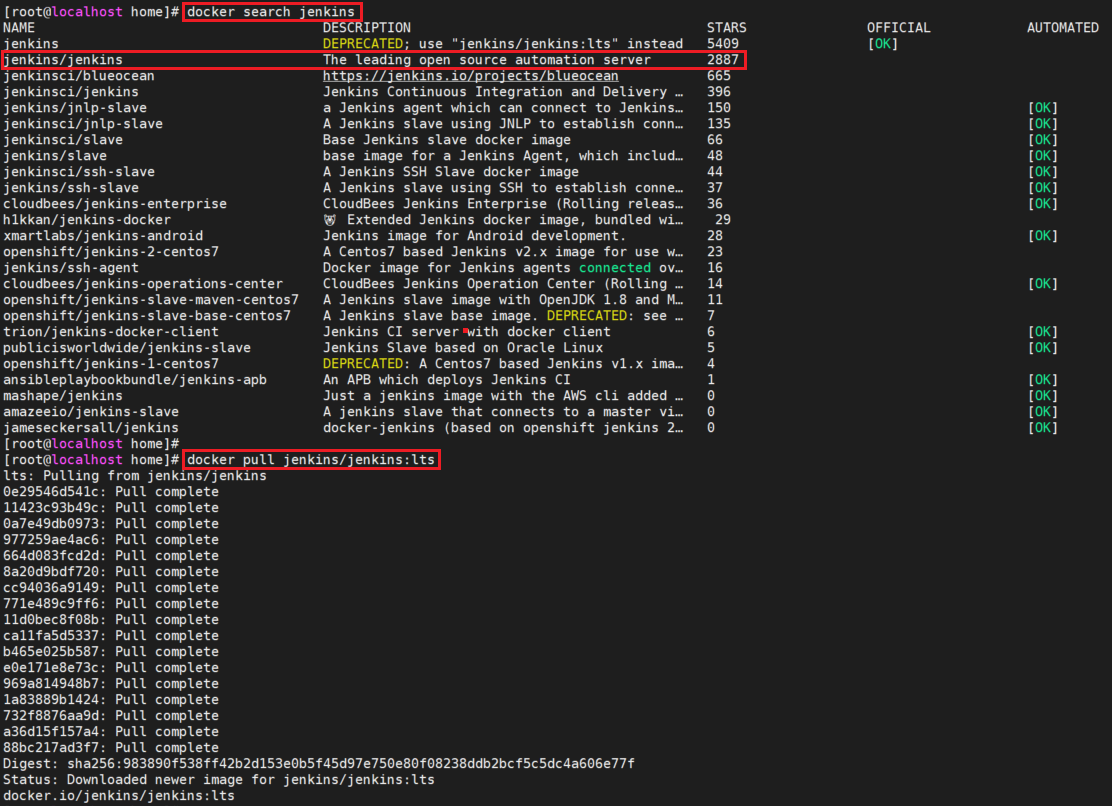Click 'docker.io/jenkins/jenkins:lts' final line
This screenshot has width=1112, height=806.
click(118, 795)
